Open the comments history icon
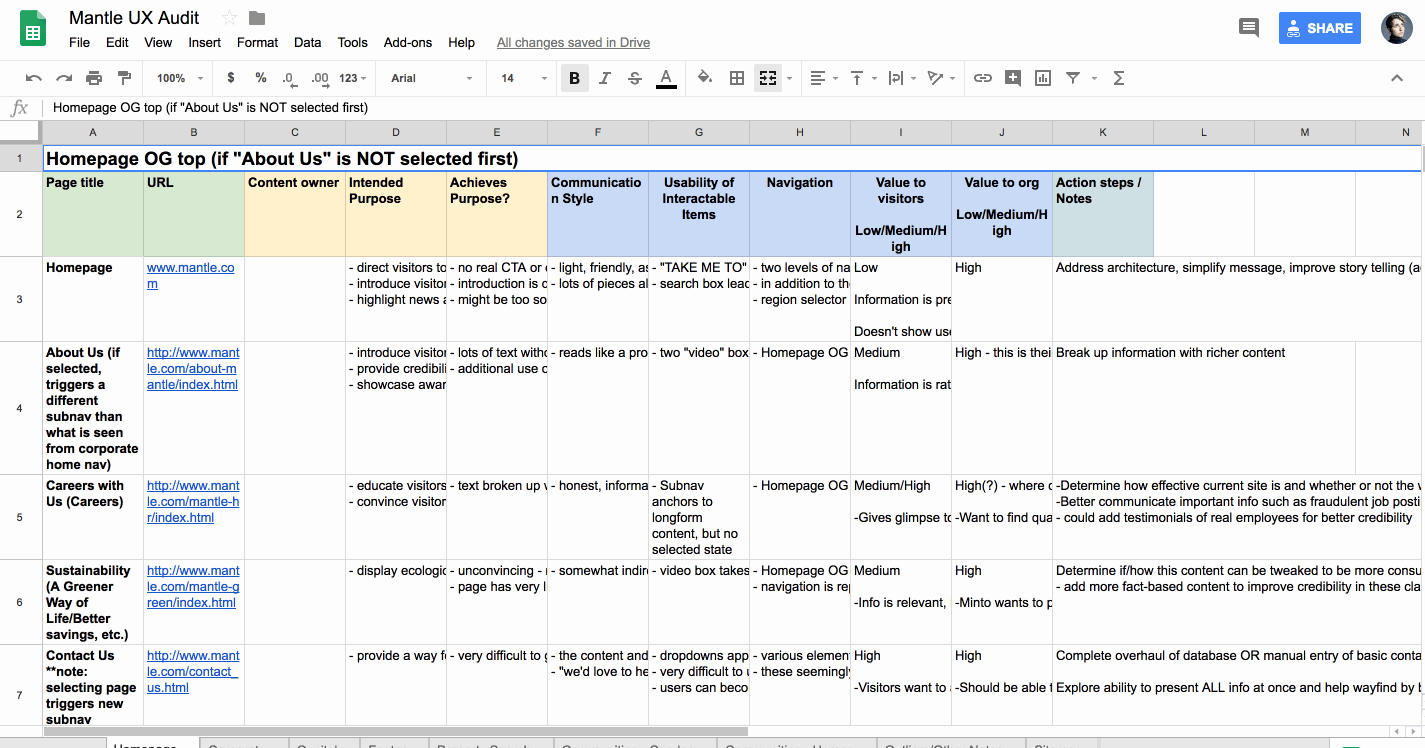 pyautogui.click(x=1249, y=28)
